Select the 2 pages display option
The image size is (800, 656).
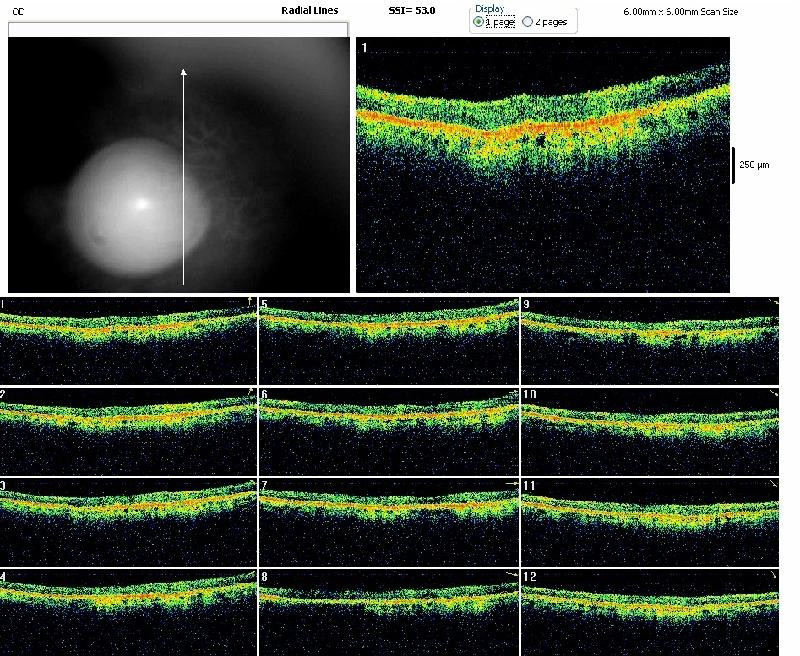(528, 21)
